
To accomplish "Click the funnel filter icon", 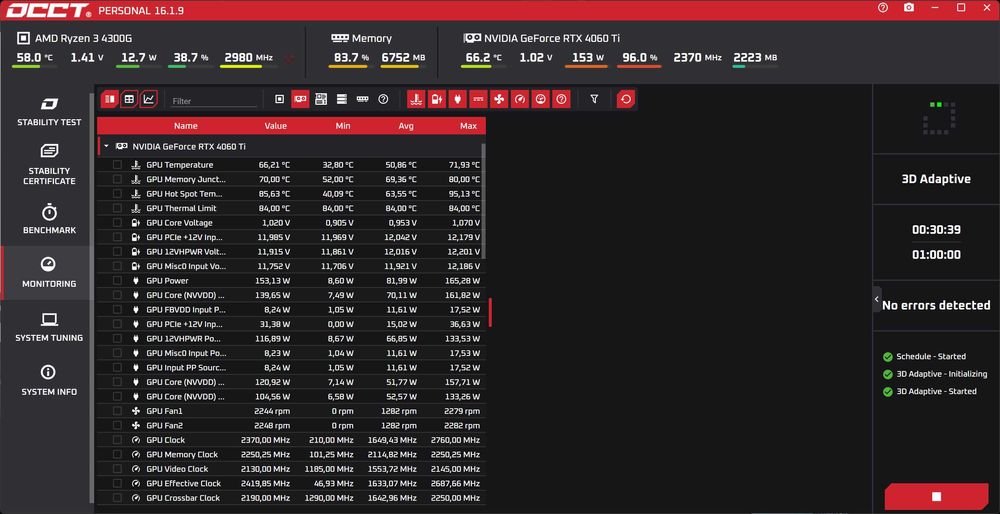I will 594,99.
